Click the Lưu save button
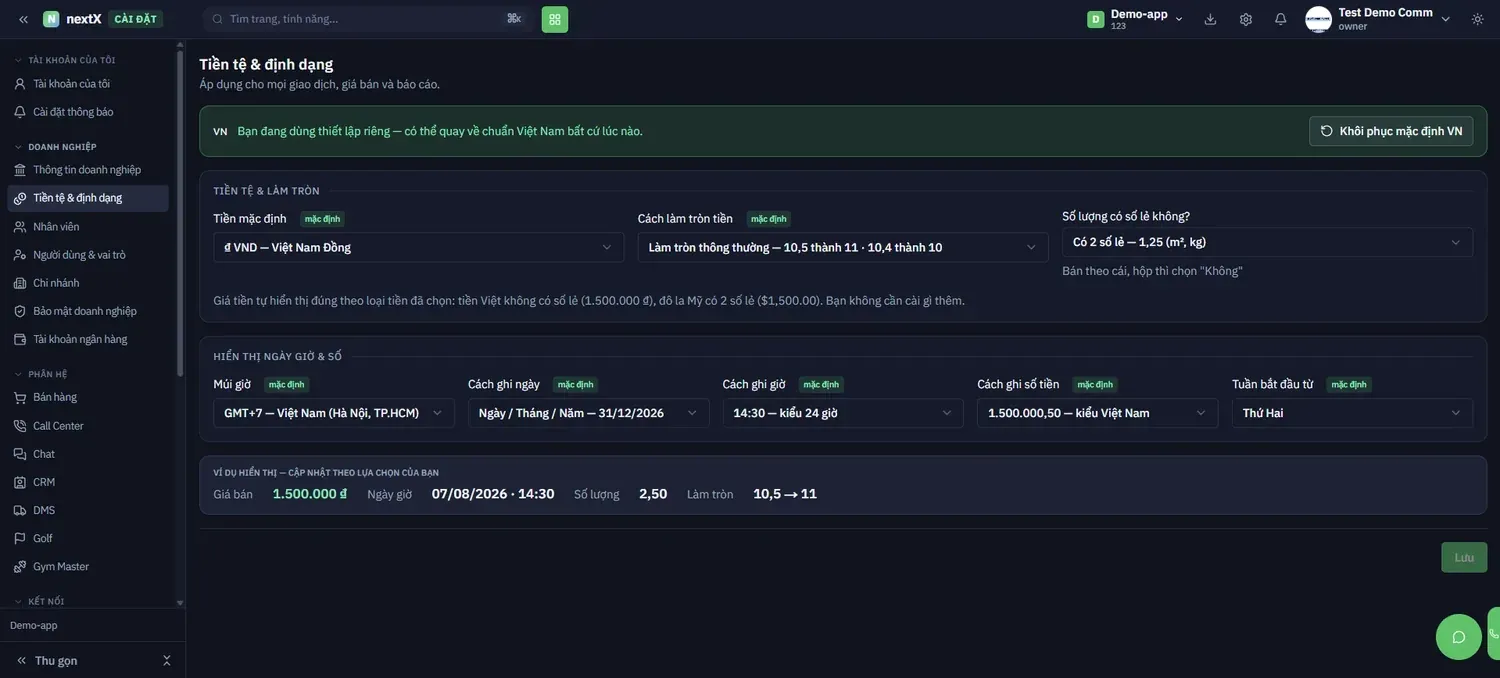This screenshot has width=1500, height=678. [1464, 557]
